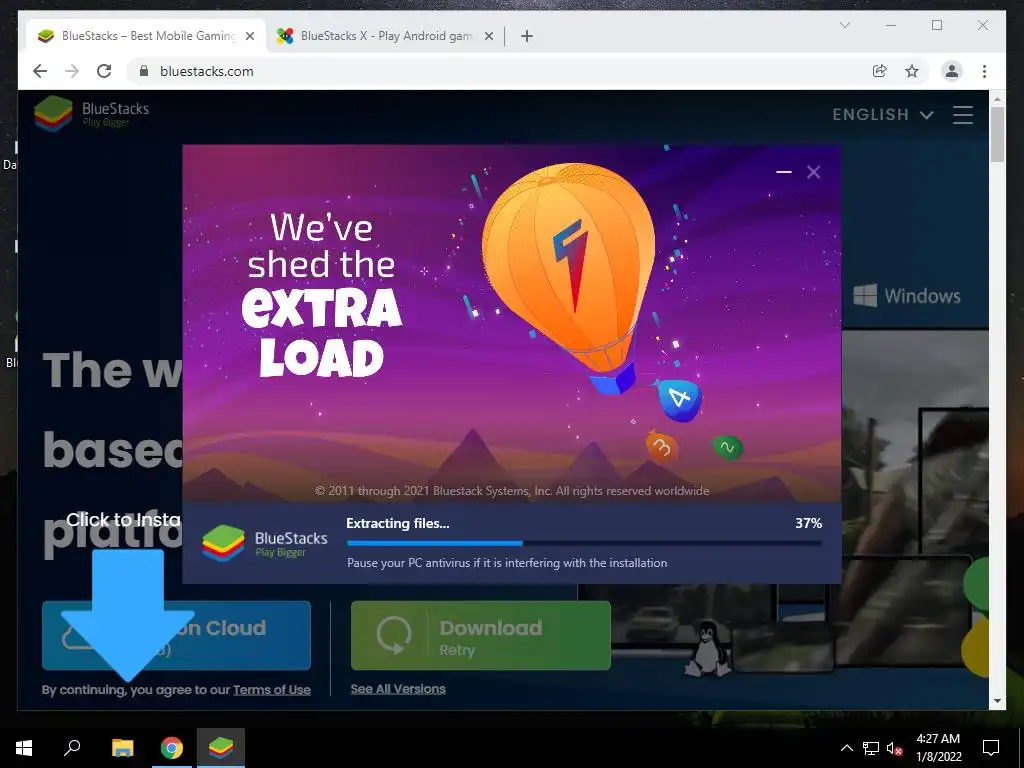Click the blue Cloud play button

click(176, 635)
